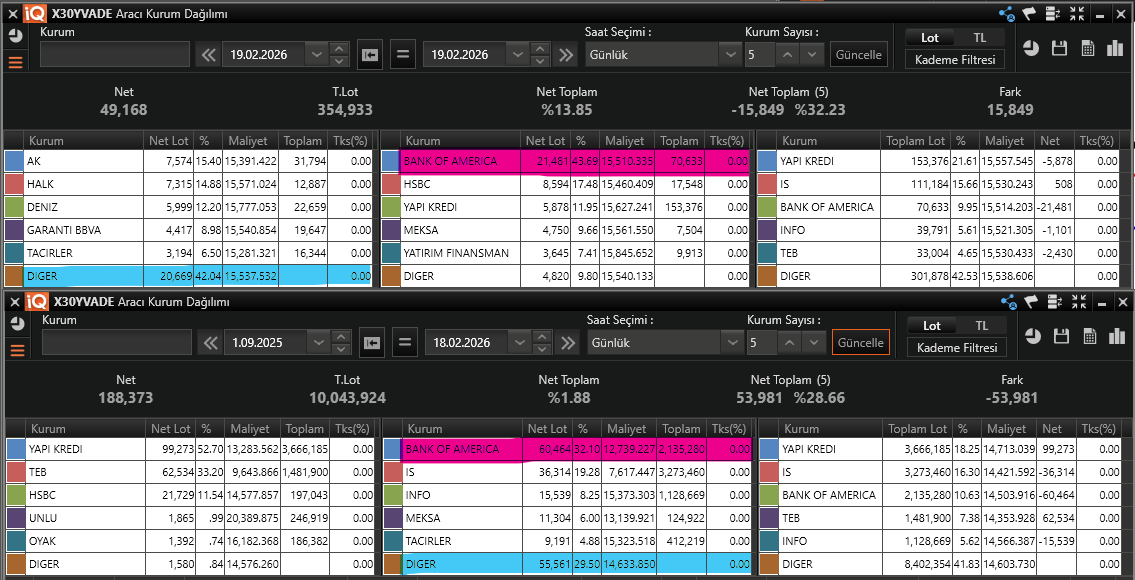Viewport: 1135px width, 580px height.
Task: Click the save icon in the bottom panel
Action: 1060,336
